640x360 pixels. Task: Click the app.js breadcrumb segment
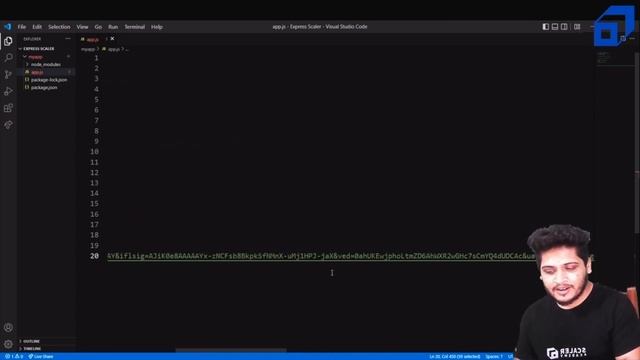click(x=114, y=49)
